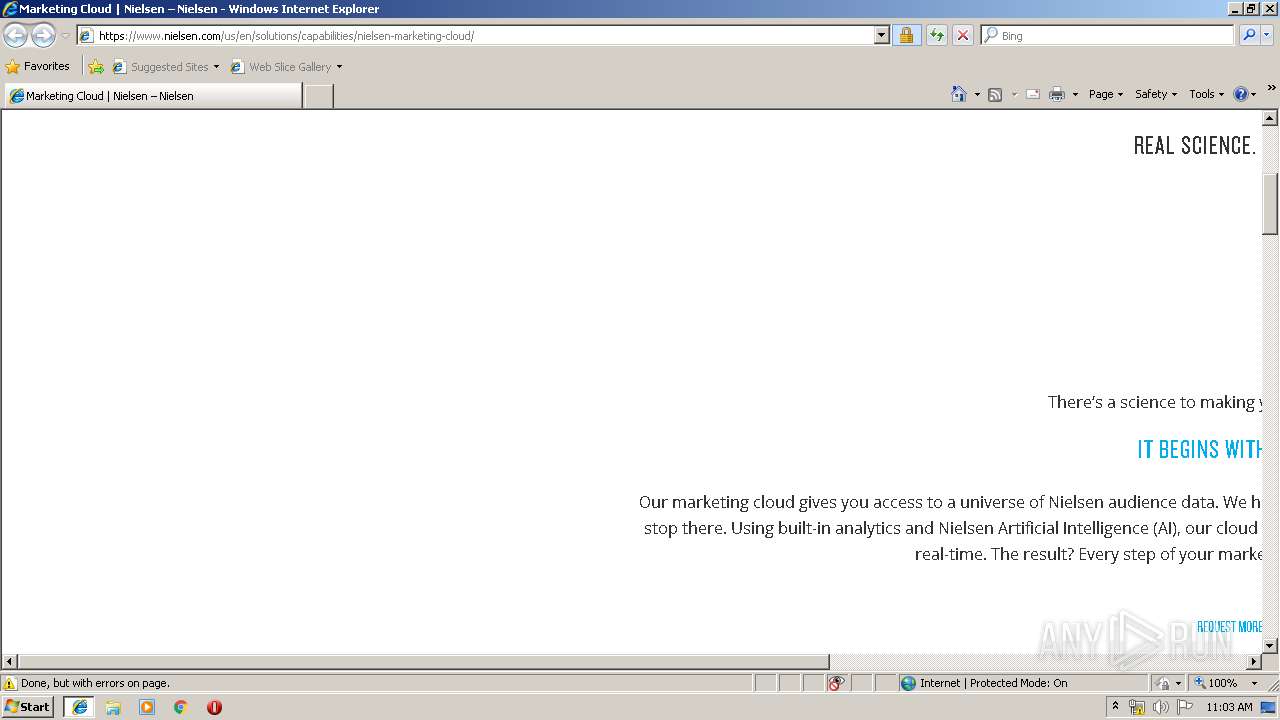The height and width of the screenshot is (720, 1280).
Task: Open the Internet Explorer taskbar icon
Action: click(x=79, y=707)
